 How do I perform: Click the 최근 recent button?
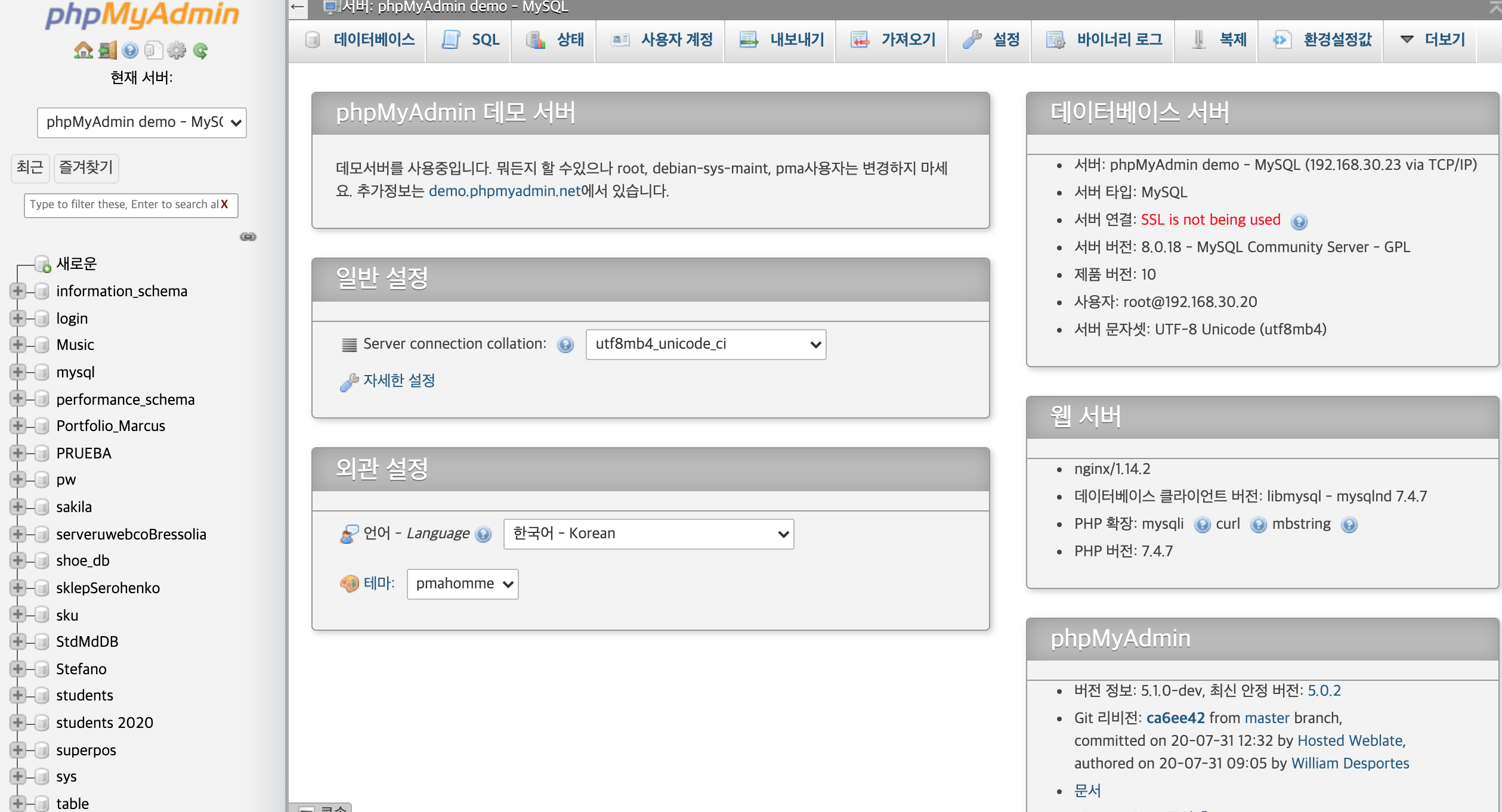coord(30,168)
